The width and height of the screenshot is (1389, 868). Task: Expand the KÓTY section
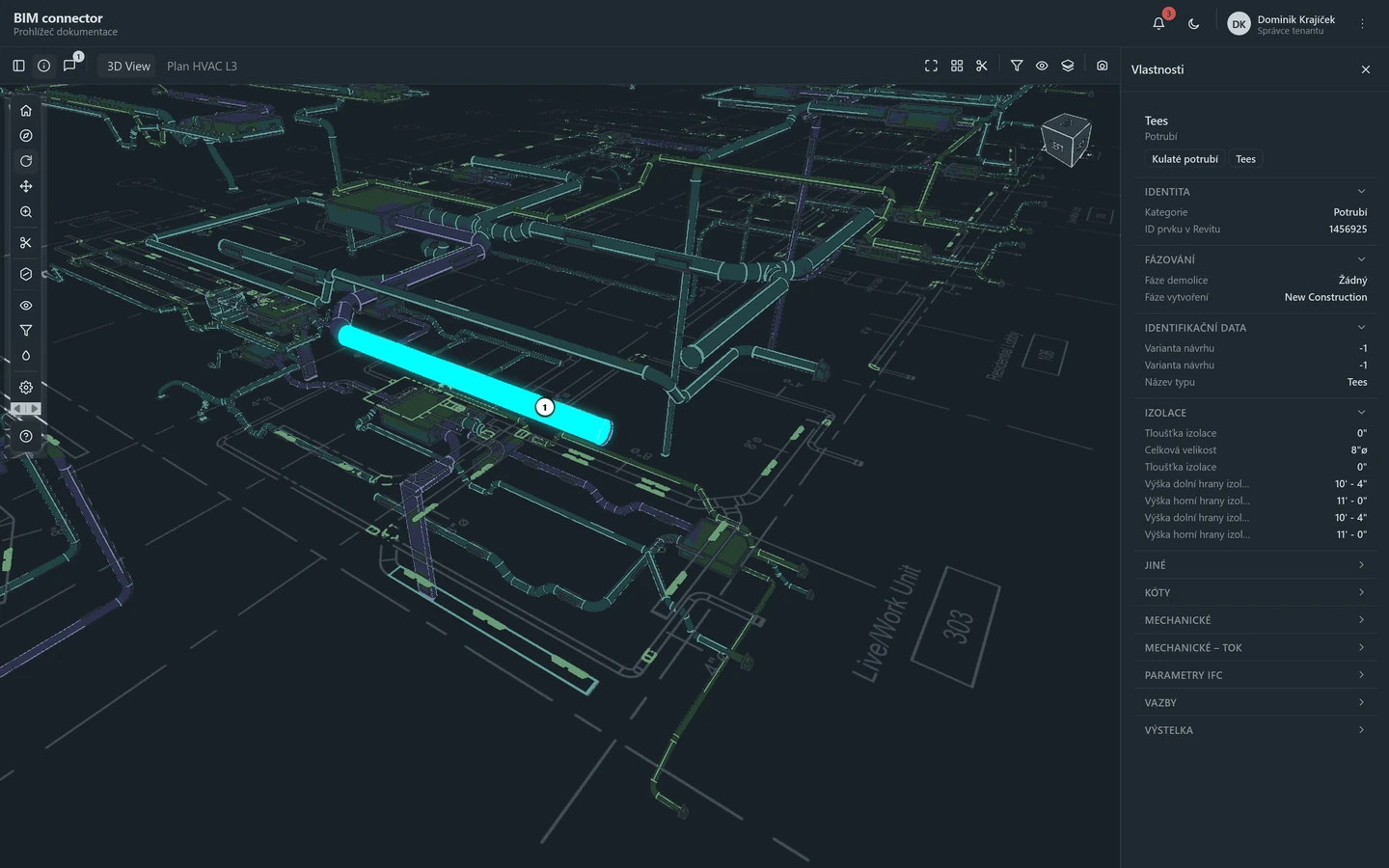point(1255,593)
